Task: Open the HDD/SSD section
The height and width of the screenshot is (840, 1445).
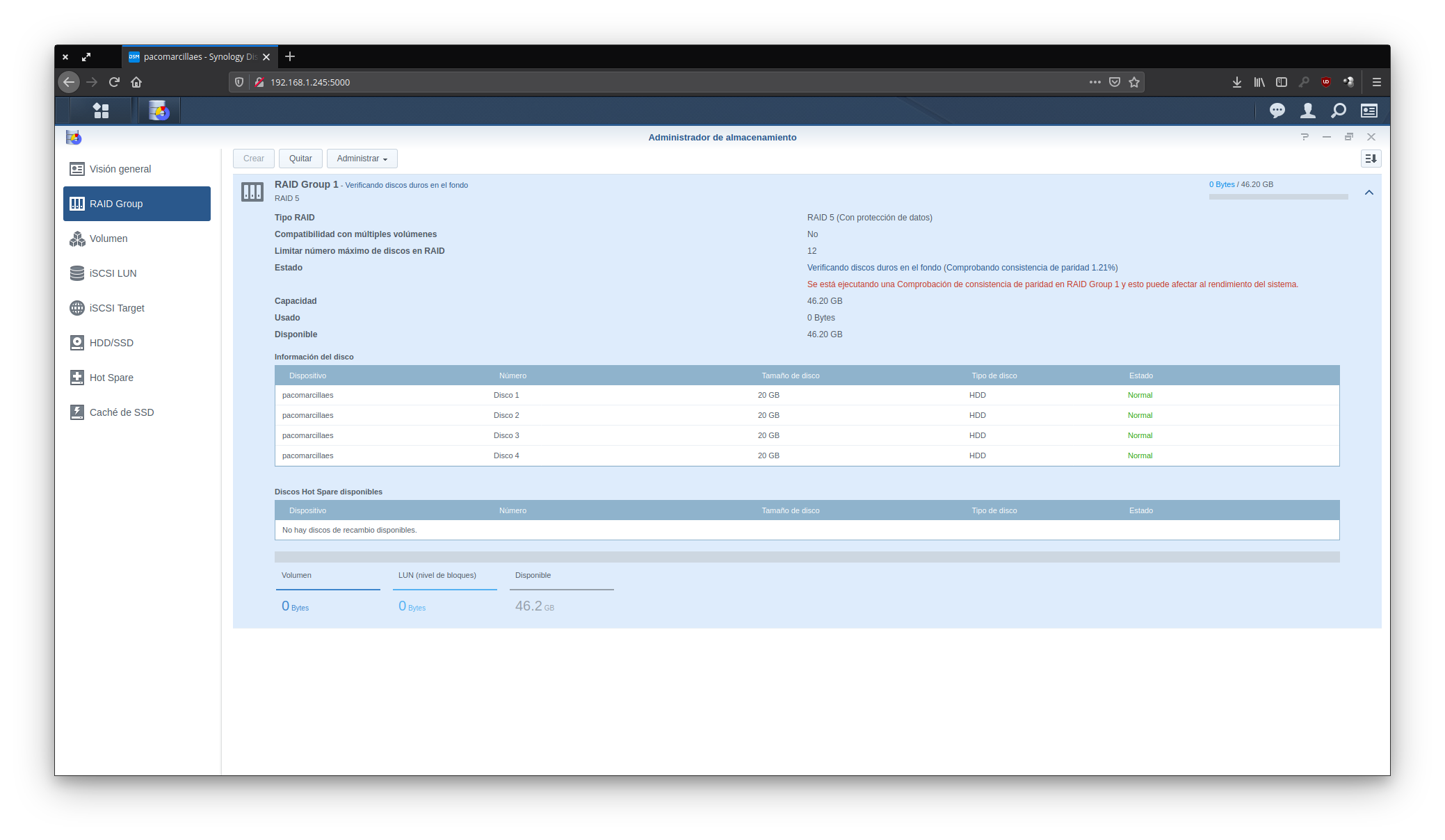Action: 111,343
